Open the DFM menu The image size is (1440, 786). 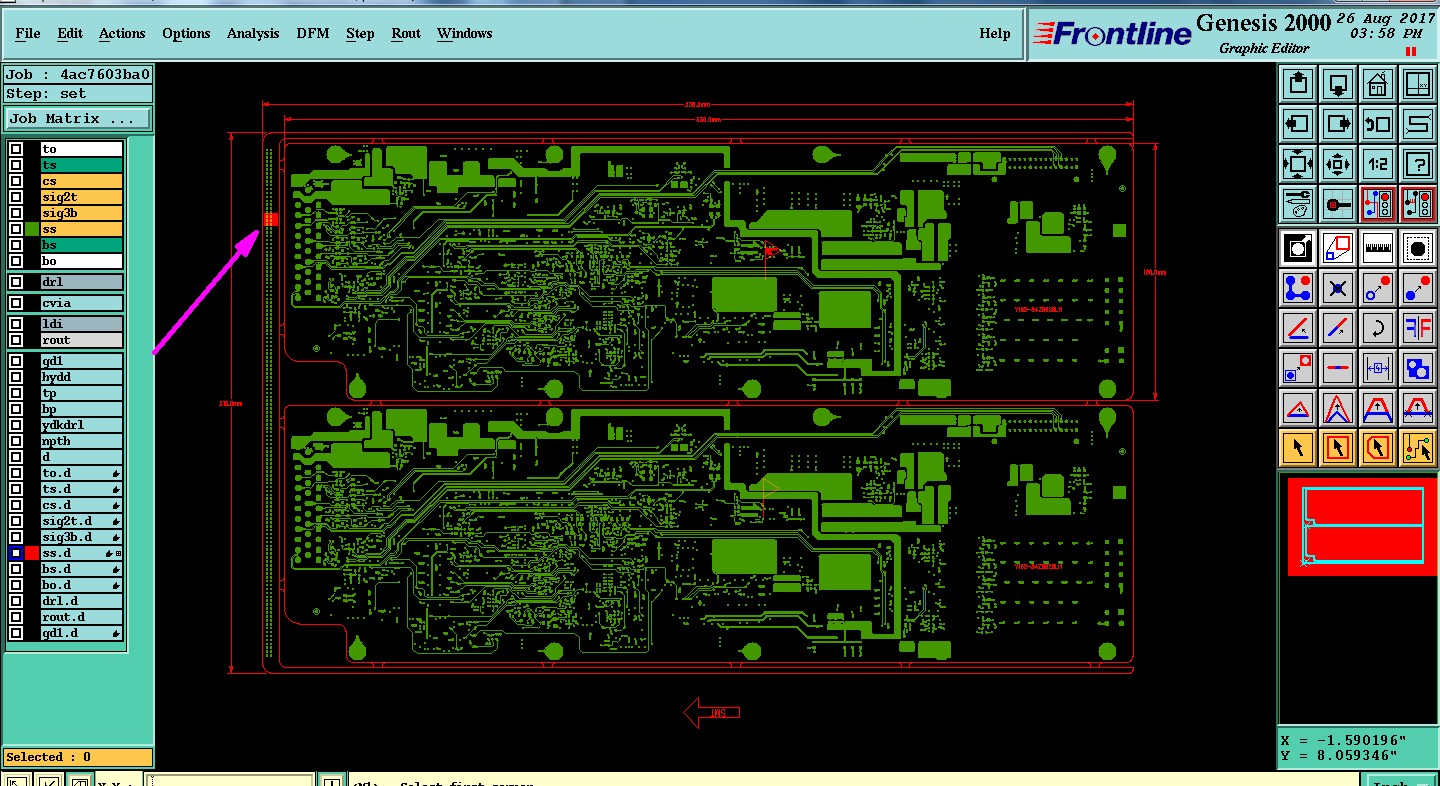point(312,33)
